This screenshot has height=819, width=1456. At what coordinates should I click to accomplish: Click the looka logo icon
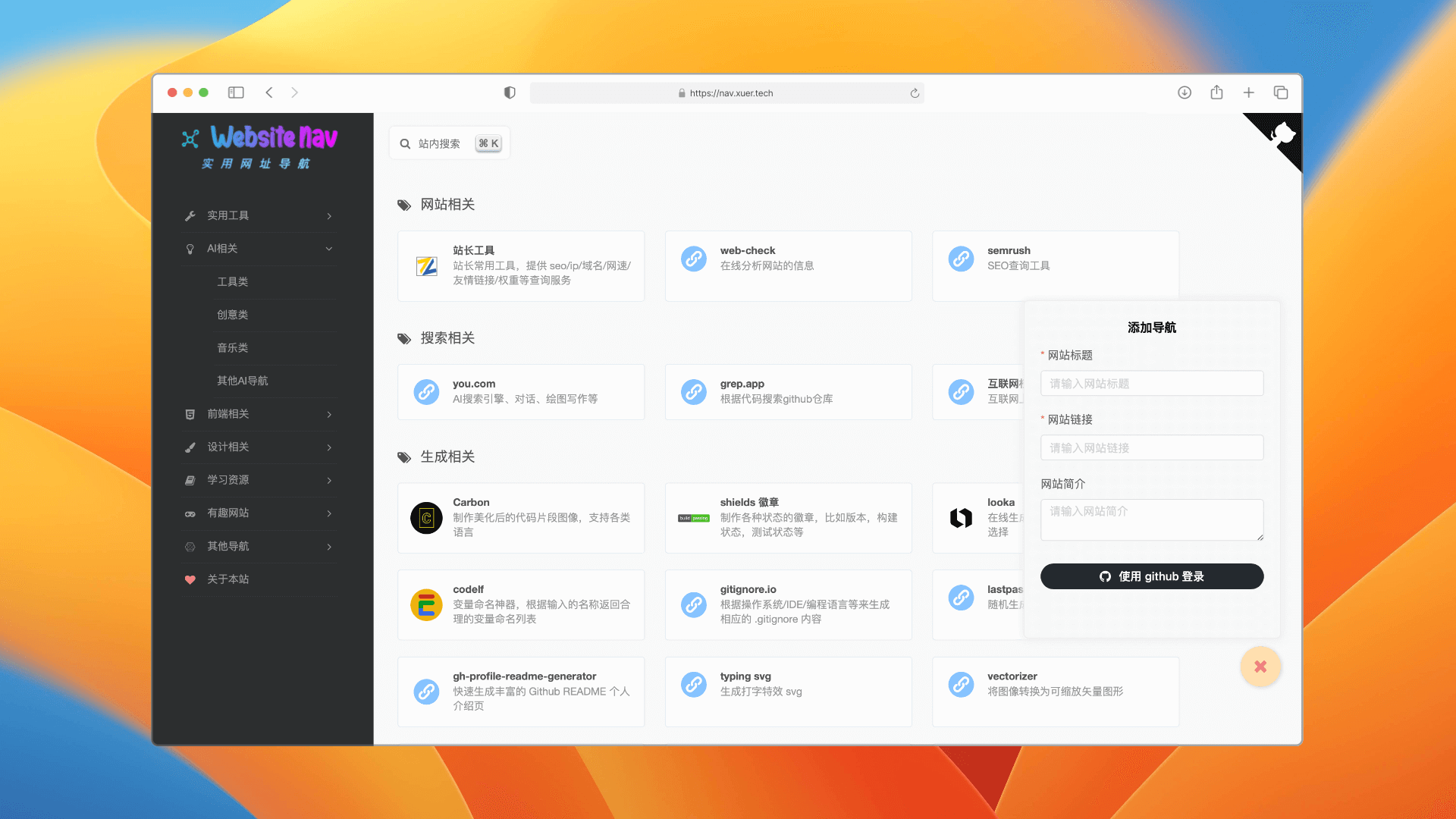click(x=961, y=518)
